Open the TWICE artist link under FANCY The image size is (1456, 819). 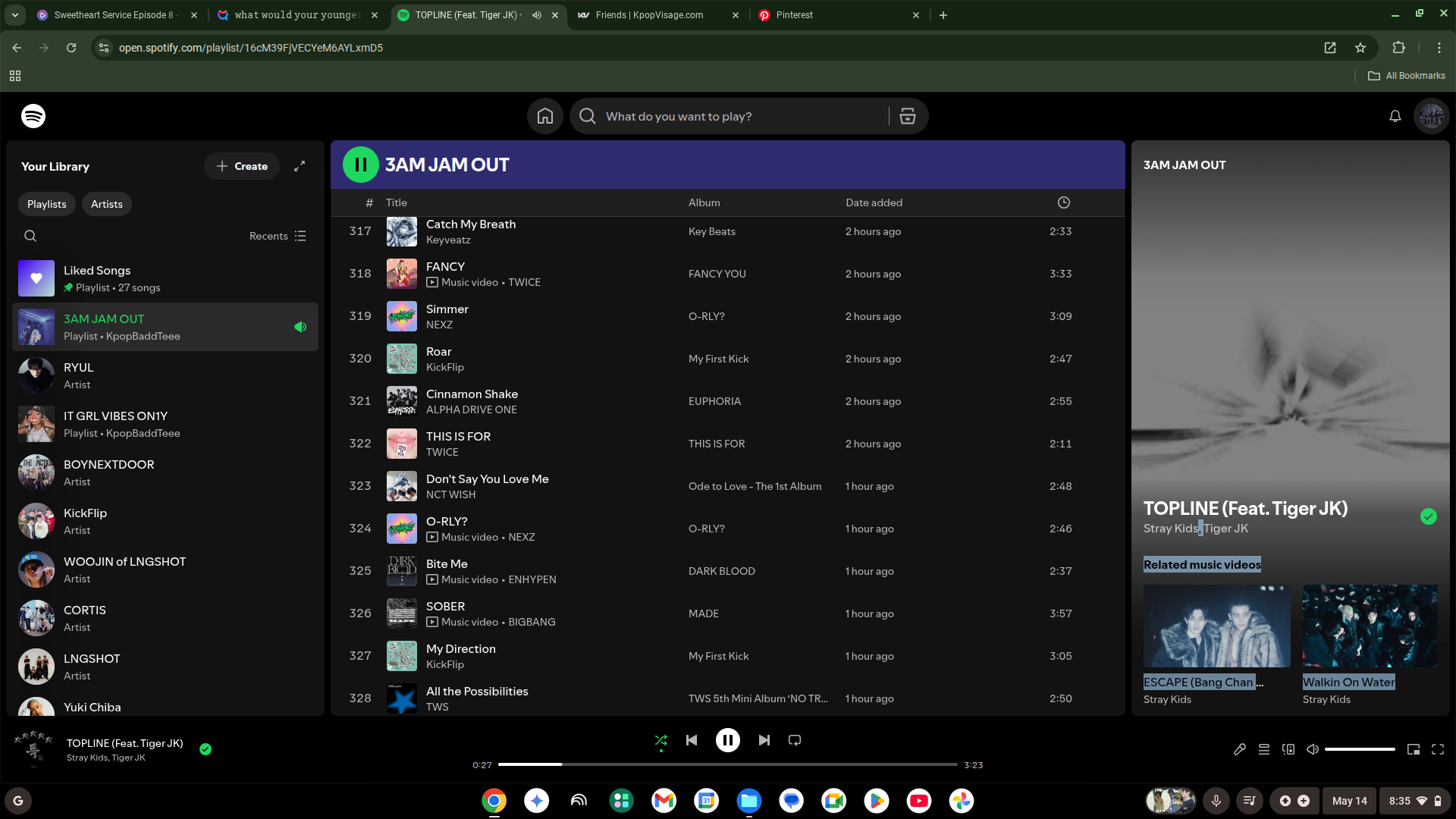pos(525,282)
